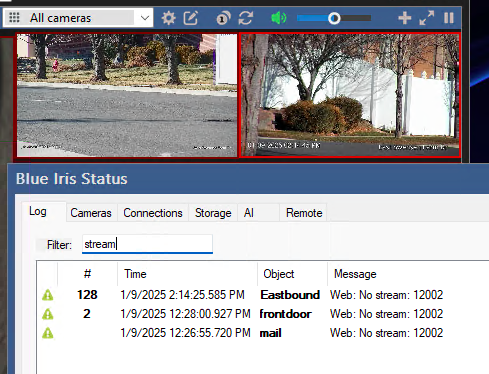Click the frontdoor No stream 12002 message
This screenshot has height=374, width=489.
[x=386, y=314]
